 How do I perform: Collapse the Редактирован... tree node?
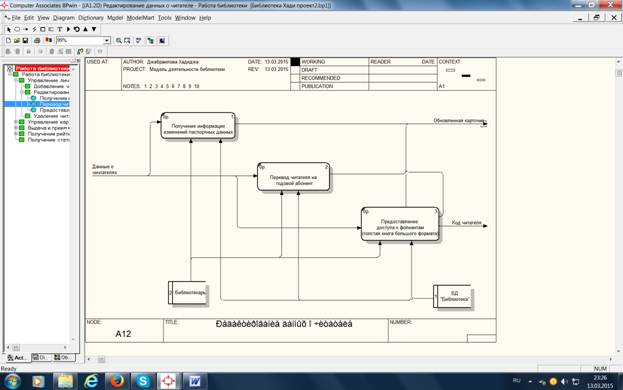(x=22, y=92)
